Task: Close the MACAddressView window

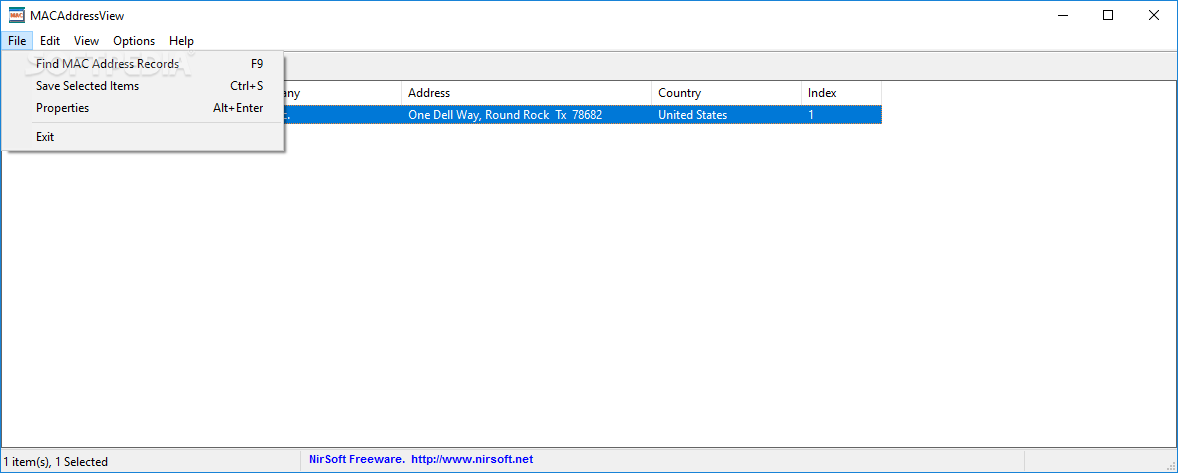Action: tap(1154, 15)
